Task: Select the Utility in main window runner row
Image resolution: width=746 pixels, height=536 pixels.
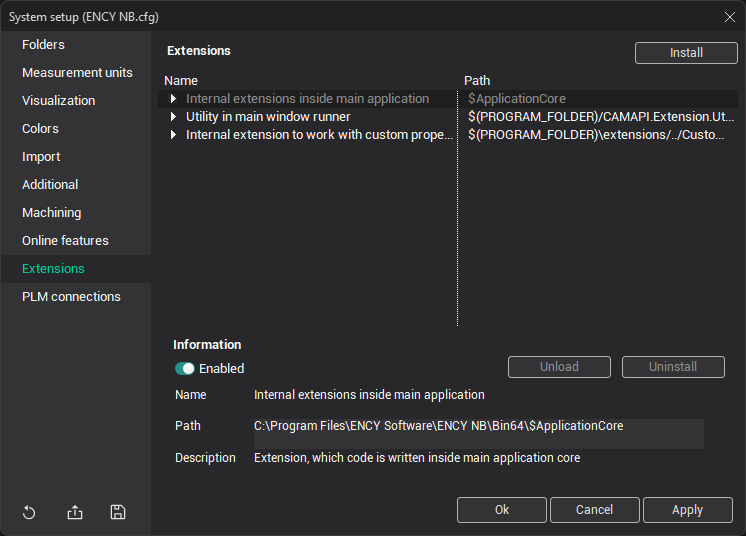Action: point(268,117)
